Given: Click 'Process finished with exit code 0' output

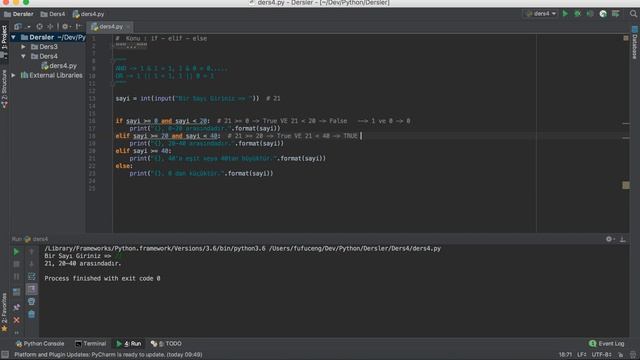Looking at the screenshot, I should (102, 278).
